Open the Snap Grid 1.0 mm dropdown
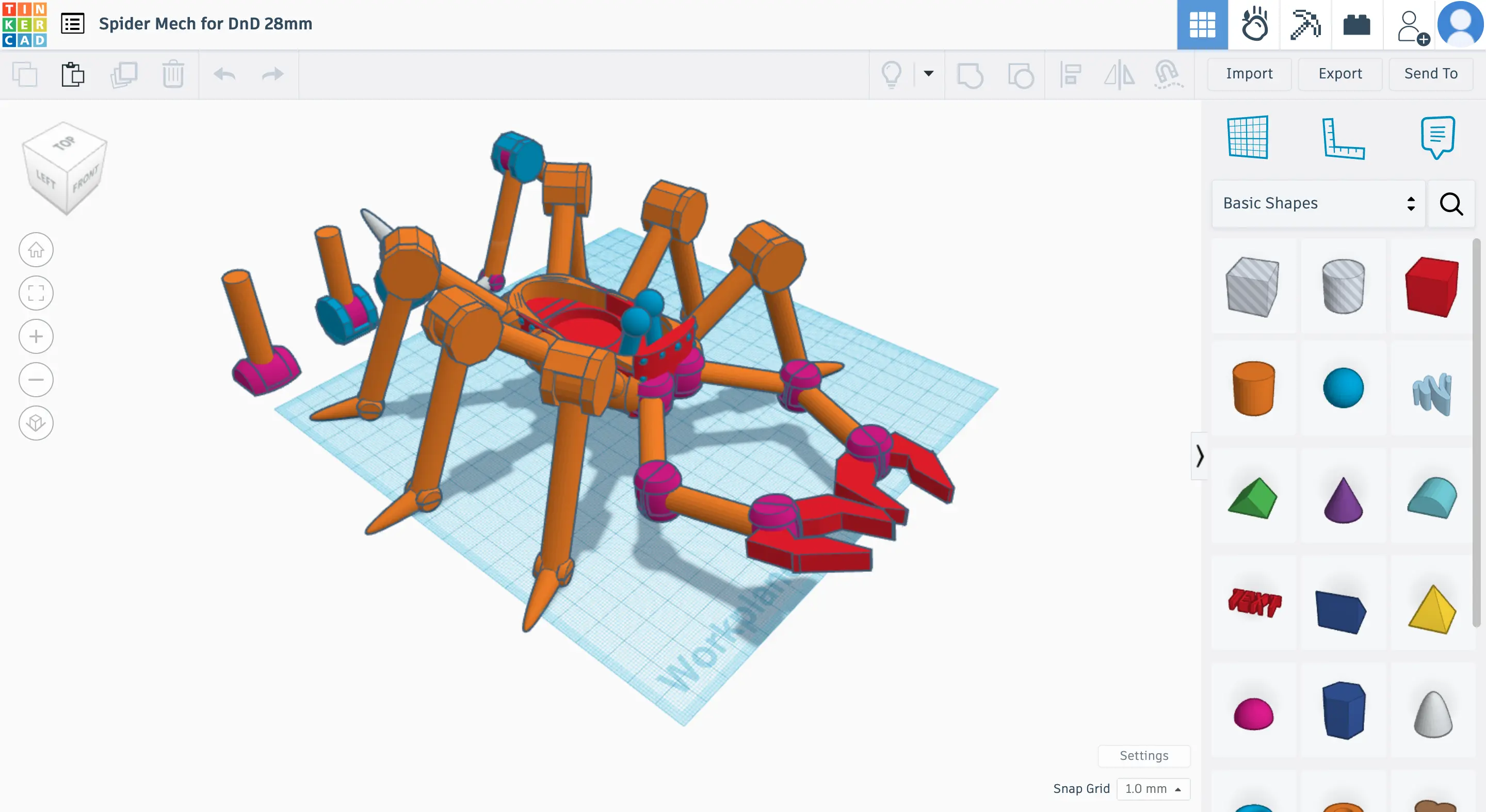This screenshot has height=812, width=1486. [x=1153, y=788]
